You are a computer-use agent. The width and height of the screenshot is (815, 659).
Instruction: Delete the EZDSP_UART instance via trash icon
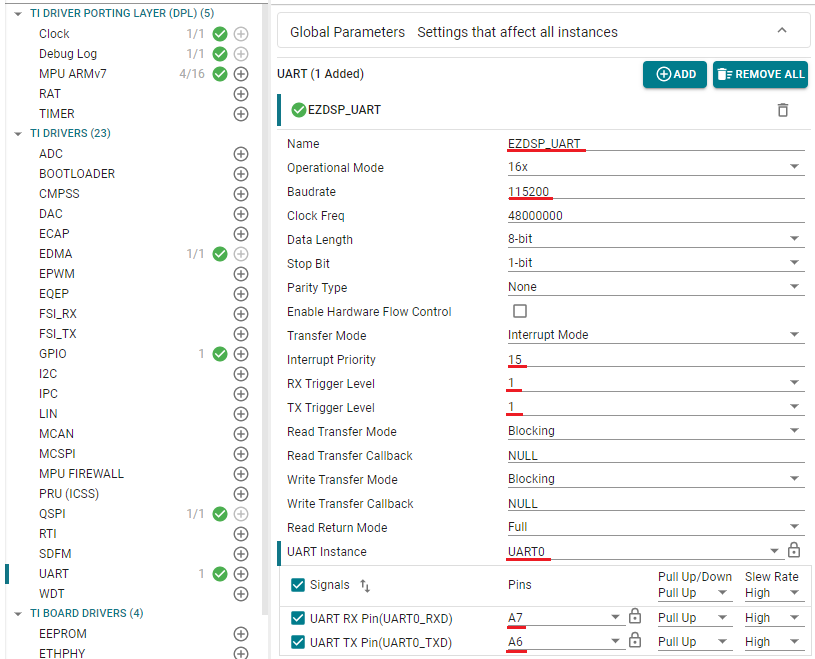click(x=783, y=110)
